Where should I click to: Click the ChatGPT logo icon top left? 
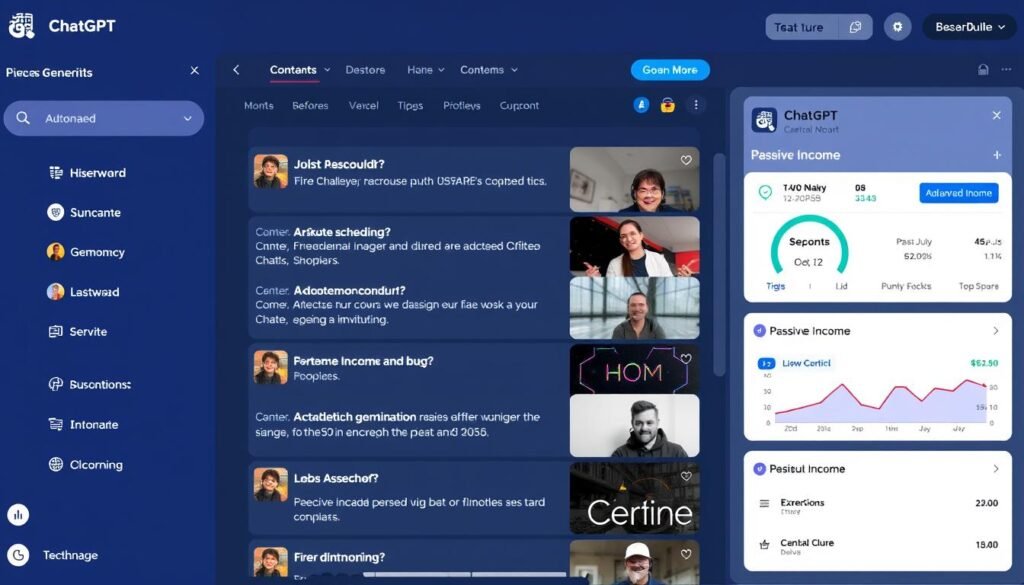pyautogui.click(x=21, y=25)
